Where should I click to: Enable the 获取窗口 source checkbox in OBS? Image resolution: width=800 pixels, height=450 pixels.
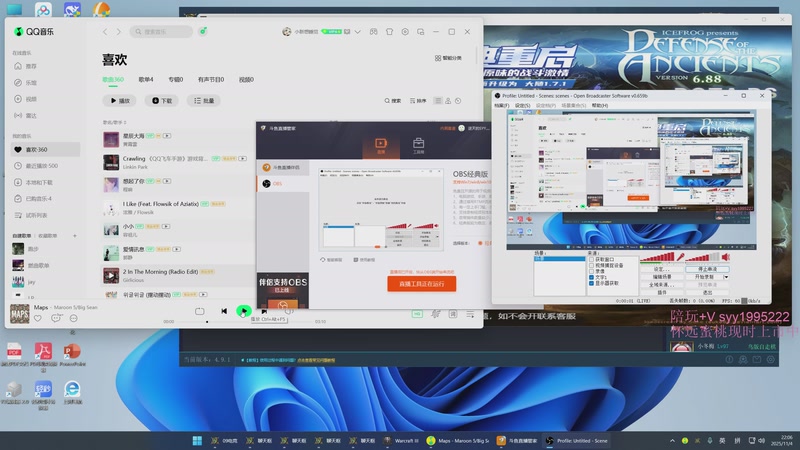point(592,259)
